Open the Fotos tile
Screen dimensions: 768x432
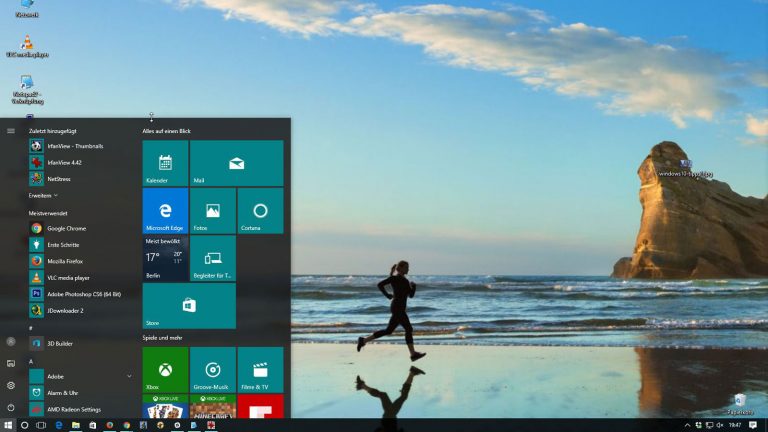[213, 211]
